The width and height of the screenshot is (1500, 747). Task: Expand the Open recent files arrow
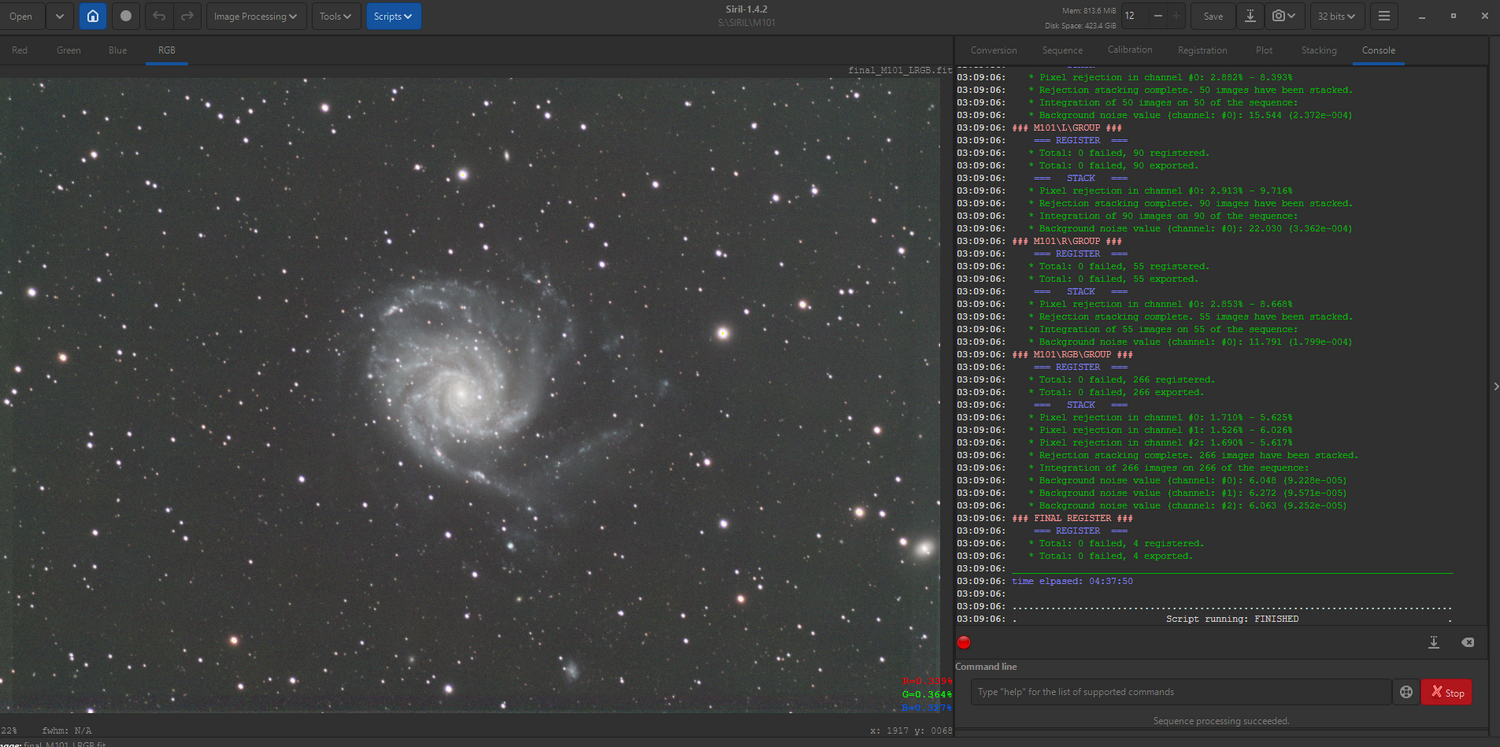60,16
